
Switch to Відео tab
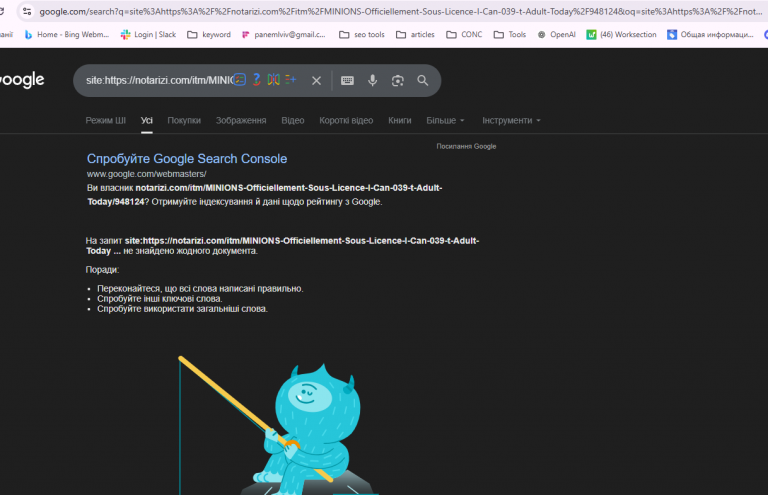[293, 120]
